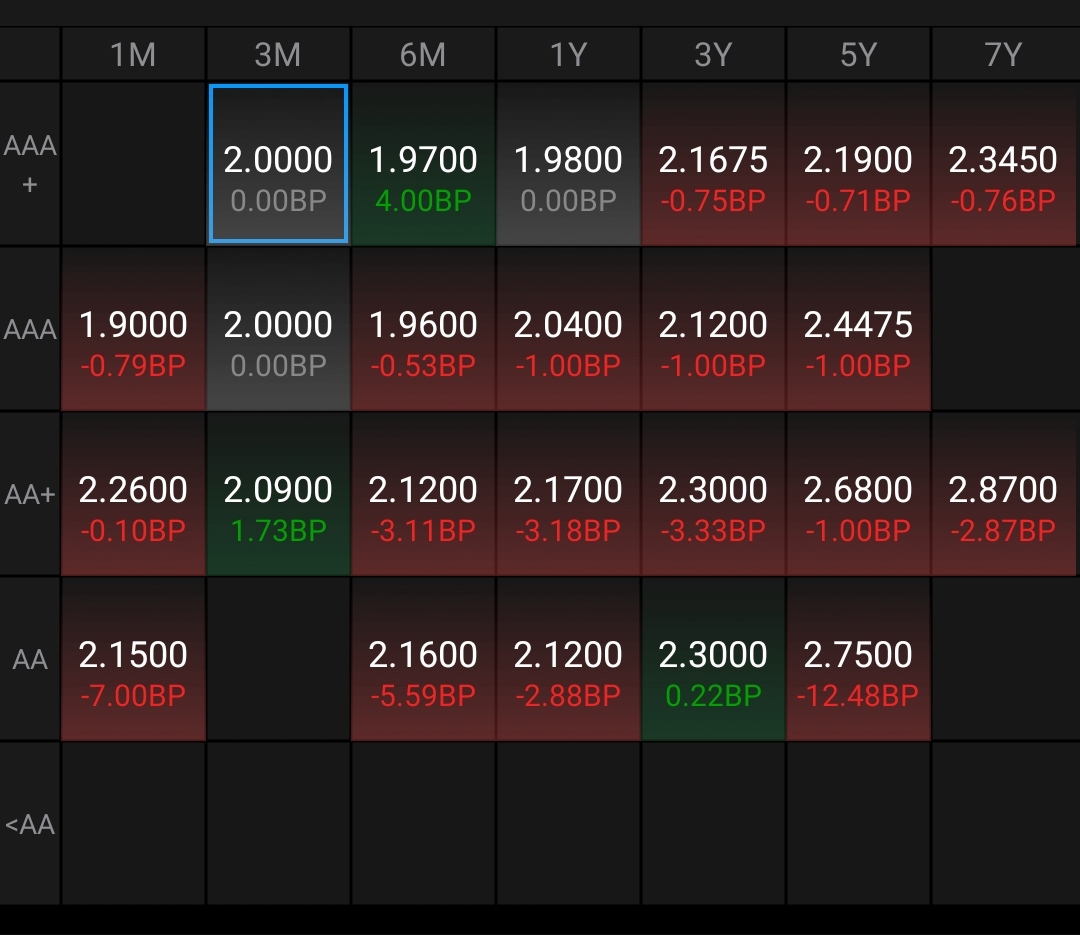The height and width of the screenshot is (935, 1080).
Task: Select the AA+ row label
Action: point(30,494)
